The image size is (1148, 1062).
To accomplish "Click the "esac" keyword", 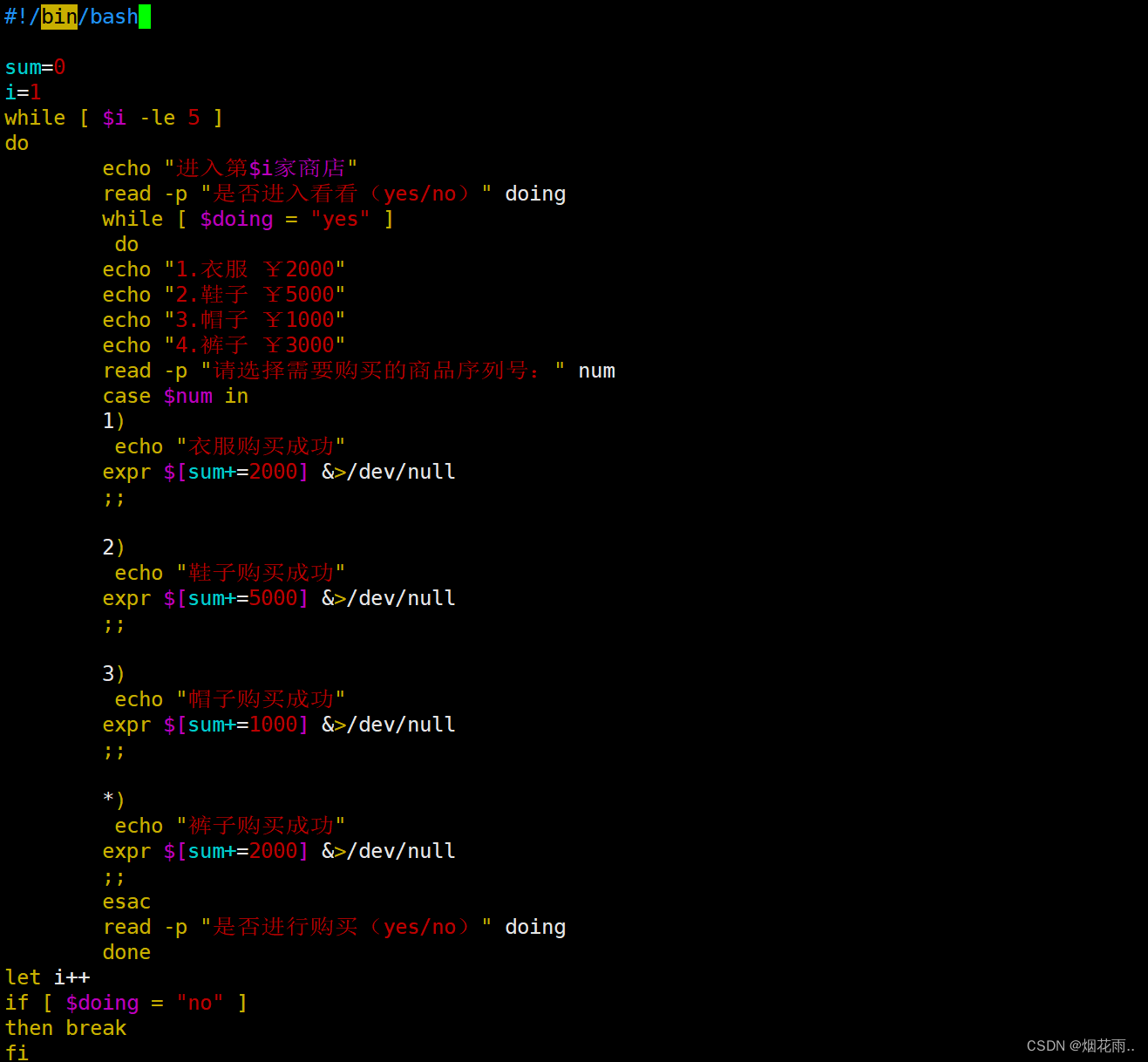I will 126,902.
